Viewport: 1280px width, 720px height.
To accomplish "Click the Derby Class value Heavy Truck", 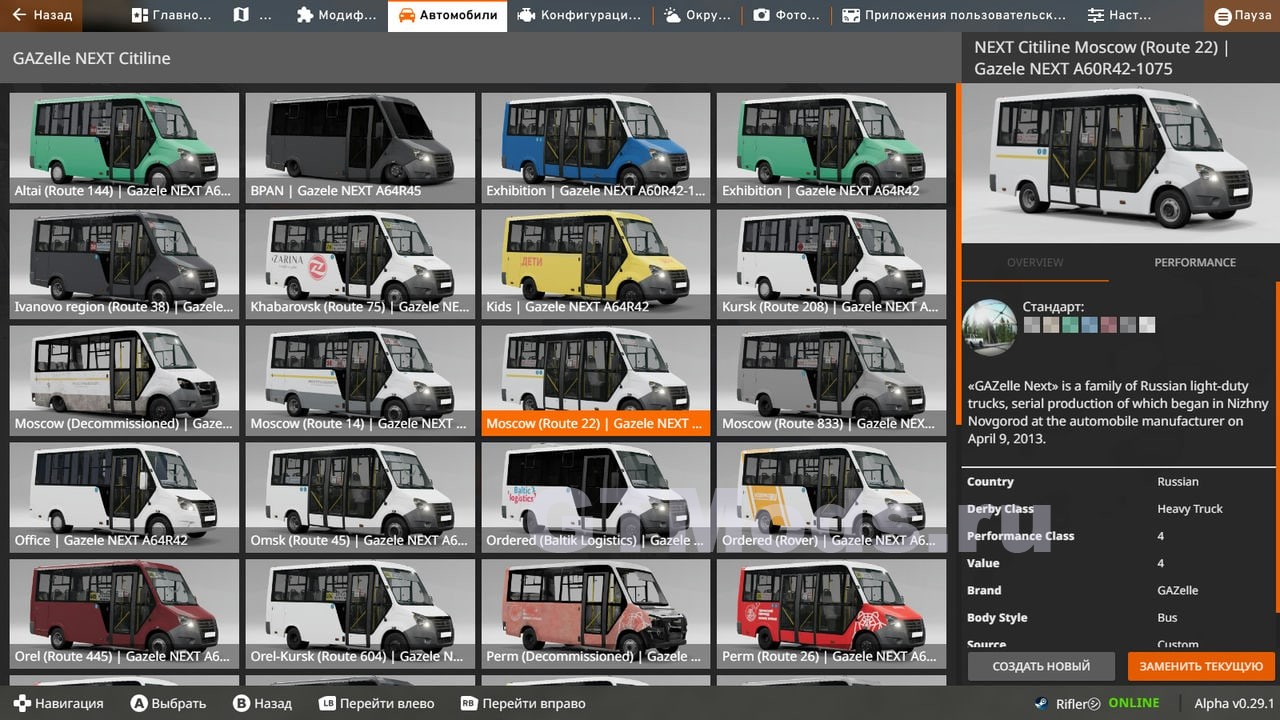I will pyautogui.click(x=1190, y=508).
